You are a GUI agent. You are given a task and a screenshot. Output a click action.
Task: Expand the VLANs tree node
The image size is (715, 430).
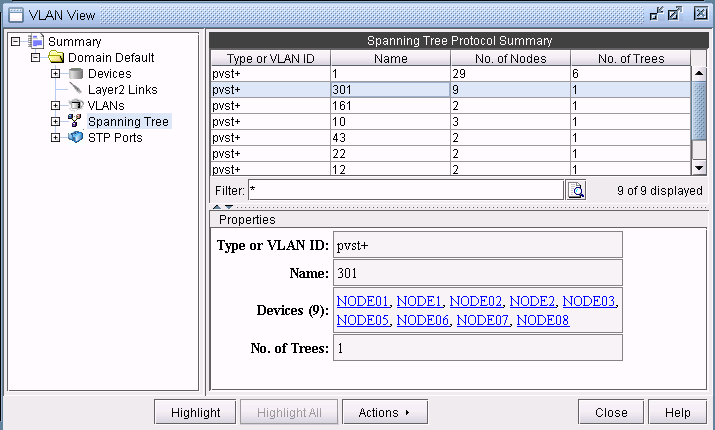pyautogui.click(x=56, y=106)
